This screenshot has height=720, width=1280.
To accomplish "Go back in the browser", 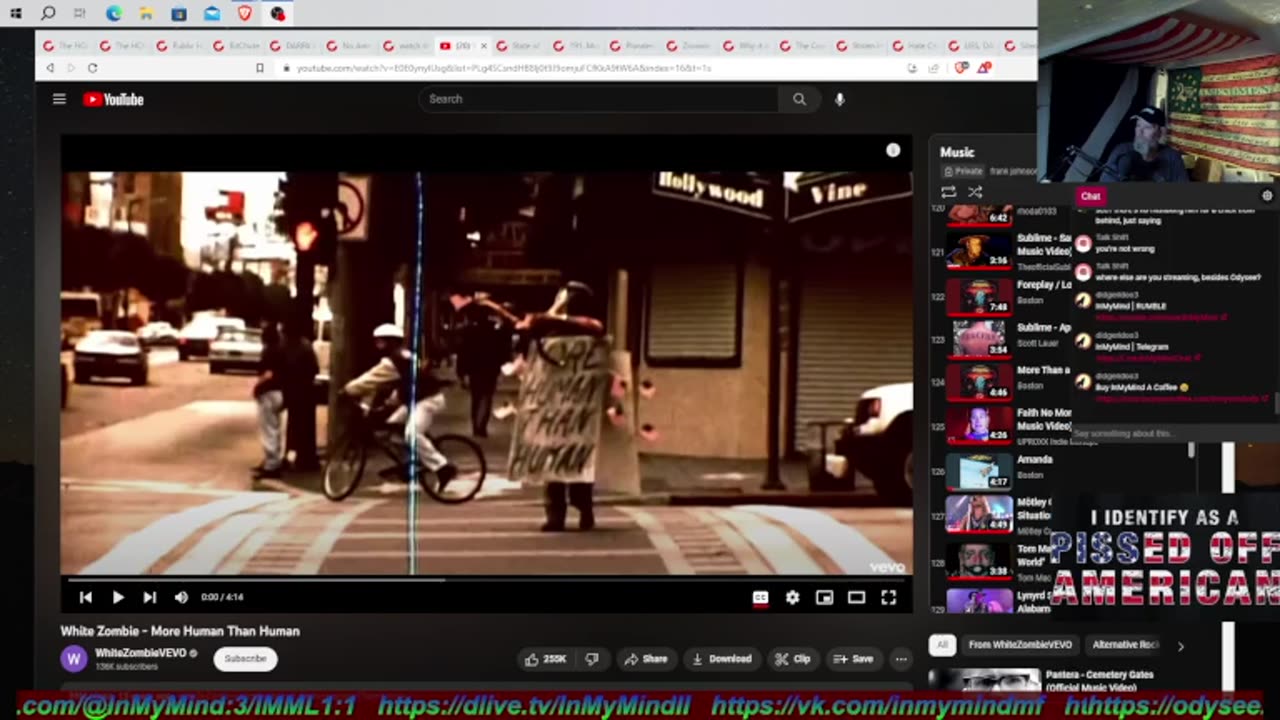I will coord(50,68).
